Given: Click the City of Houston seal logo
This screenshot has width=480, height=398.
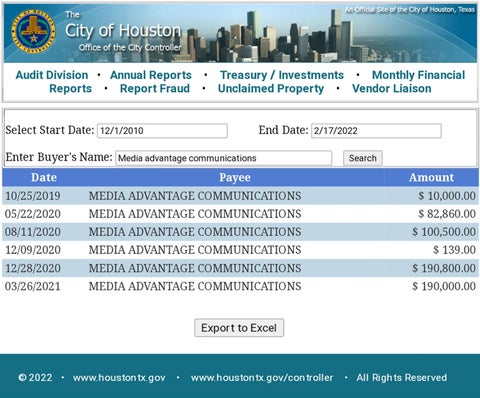Looking at the screenshot, I should point(33,31).
